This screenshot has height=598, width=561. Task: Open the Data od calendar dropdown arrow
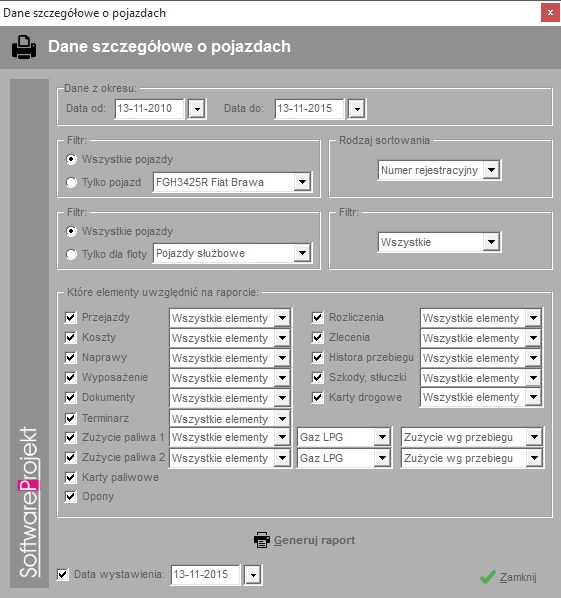(x=197, y=109)
